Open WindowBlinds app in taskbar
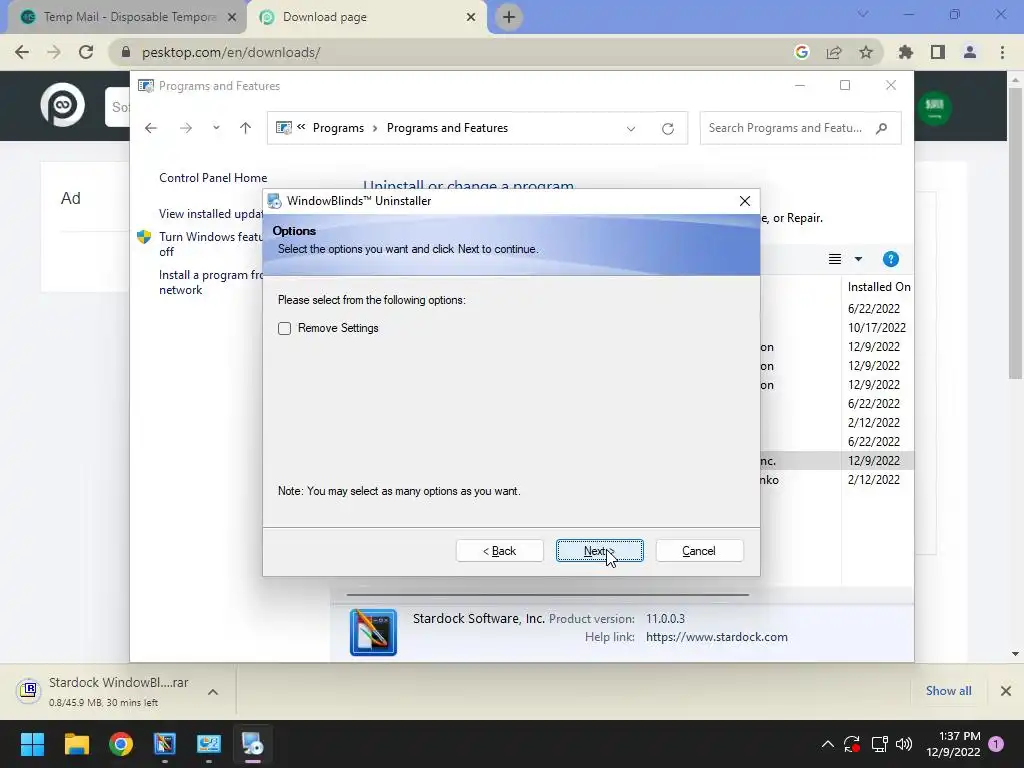Screen dimensions: 1024x768 pos(165,744)
